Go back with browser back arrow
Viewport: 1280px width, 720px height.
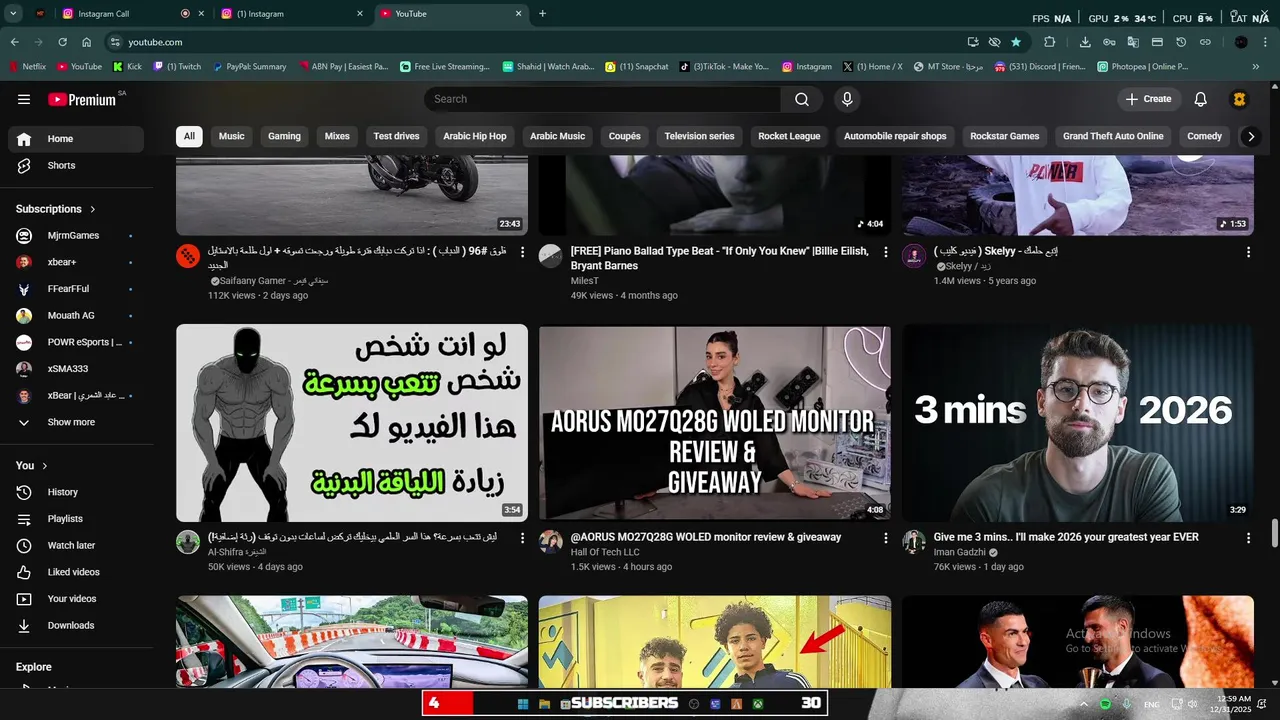click(x=14, y=42)
